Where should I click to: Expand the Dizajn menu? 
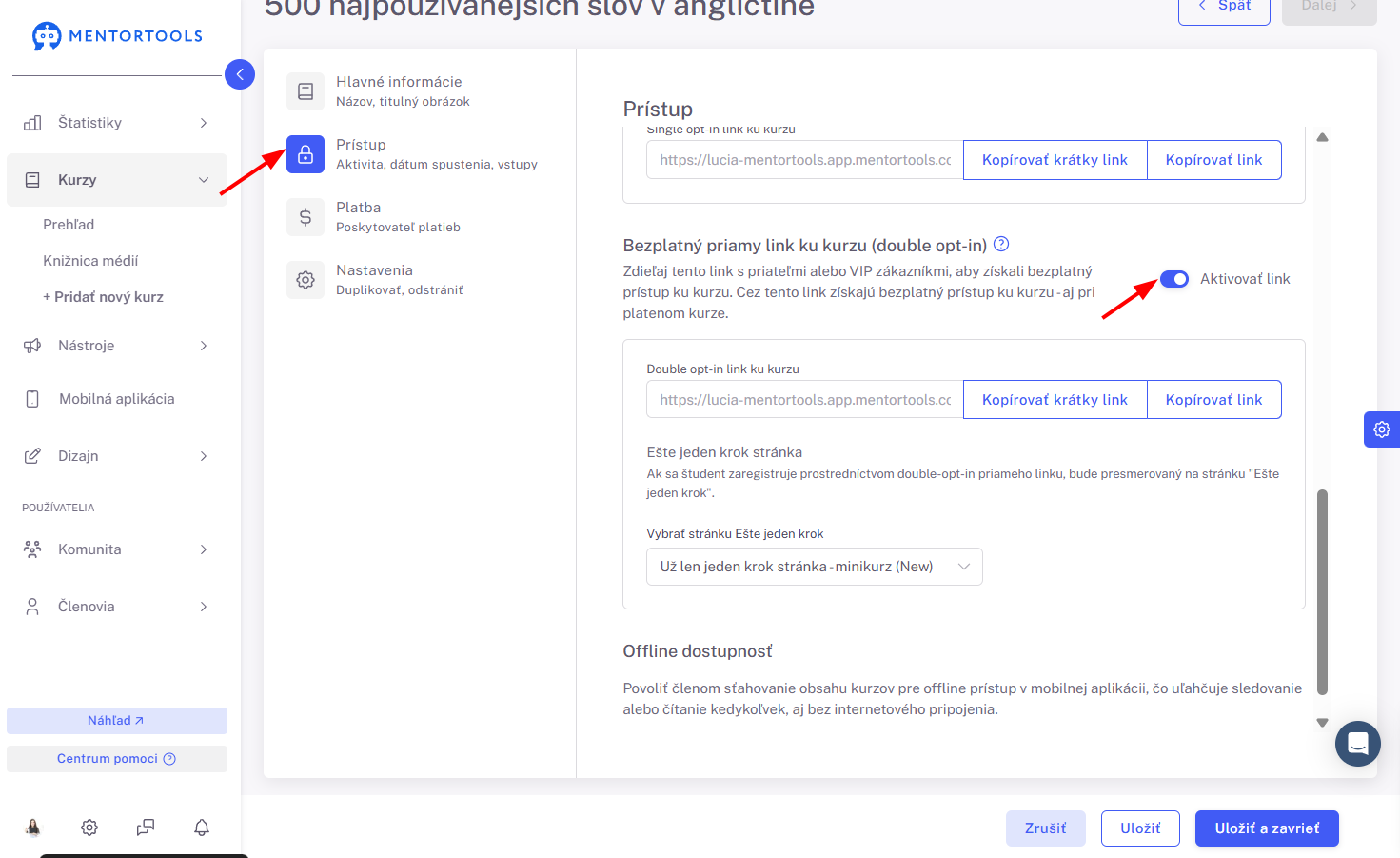[x=116, y=456]
